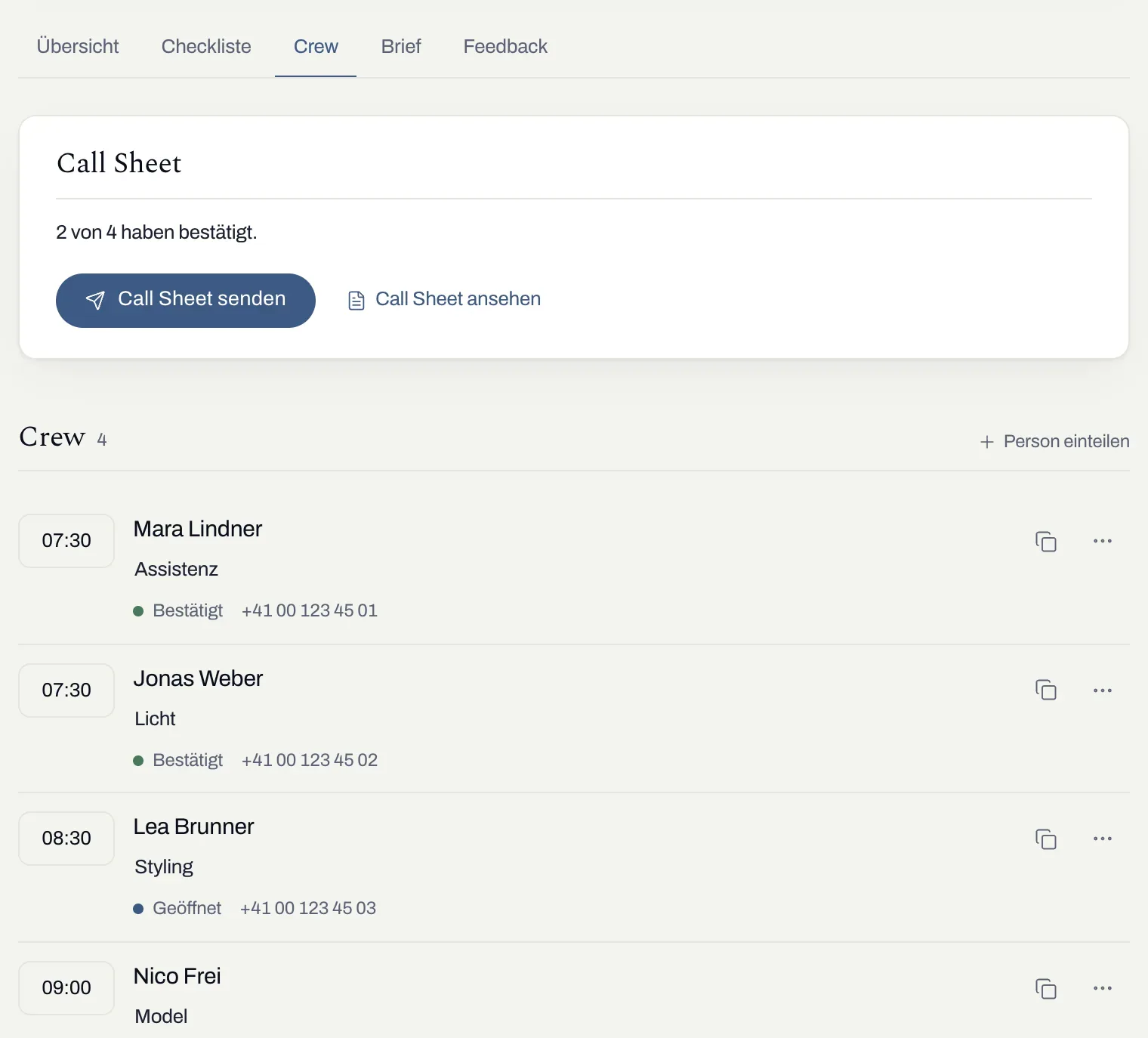The width and height of the screenshot is (1148, 1038).
Task: Change Nico Frei's 09:00 call time
Action: point(66,988)
